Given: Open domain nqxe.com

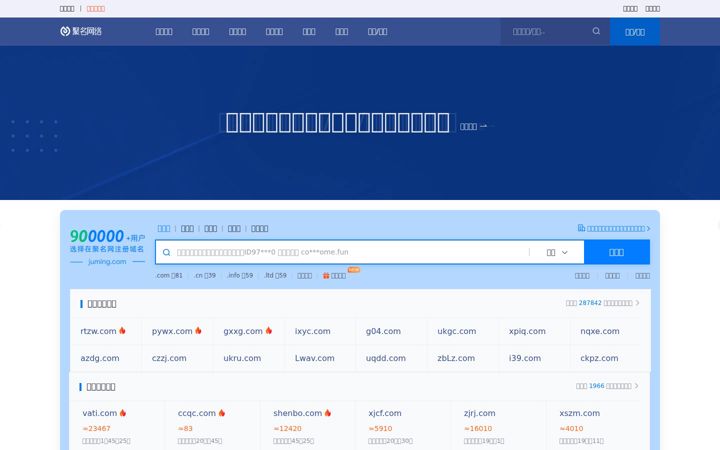Looking at the screenshot, I should tap(600, 331).
